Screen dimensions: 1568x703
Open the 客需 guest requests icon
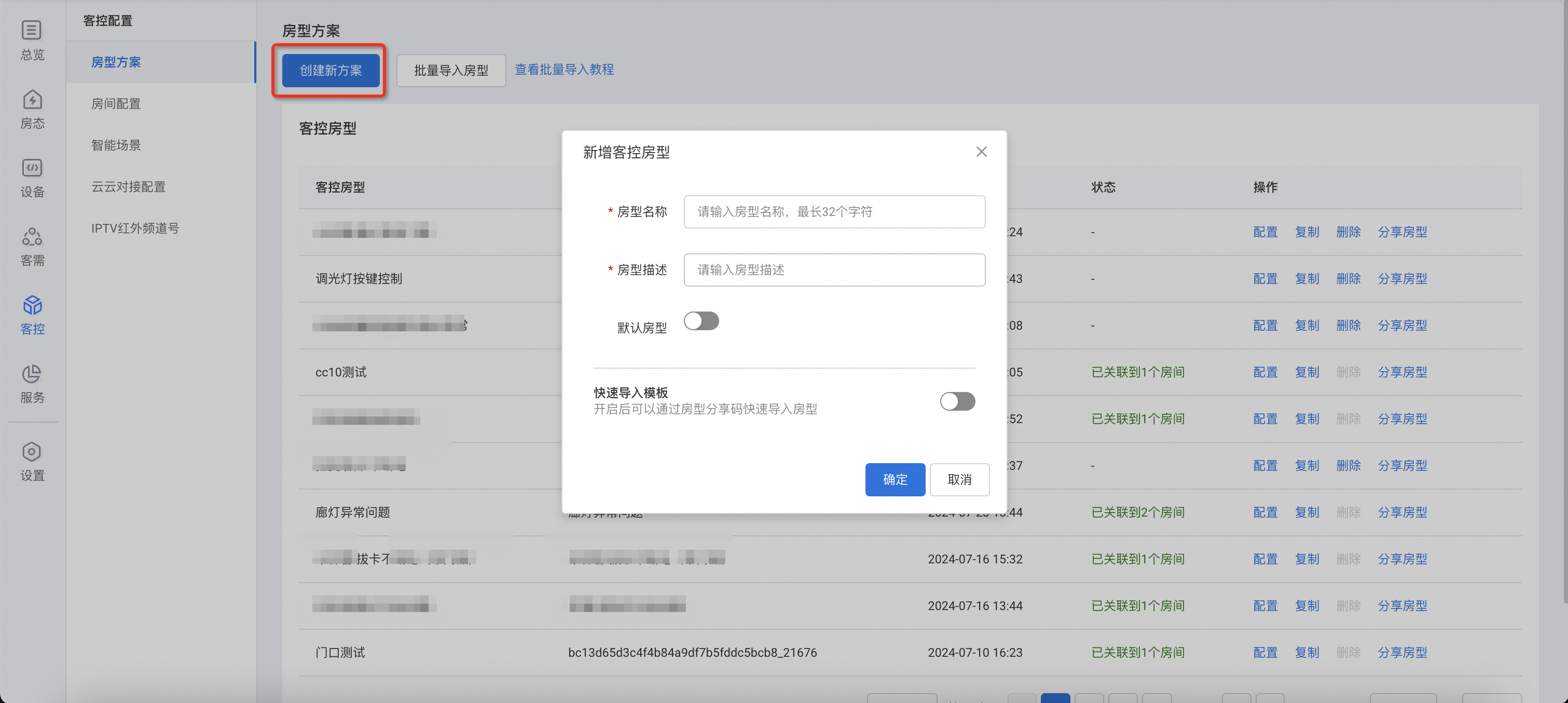[32, 236]
